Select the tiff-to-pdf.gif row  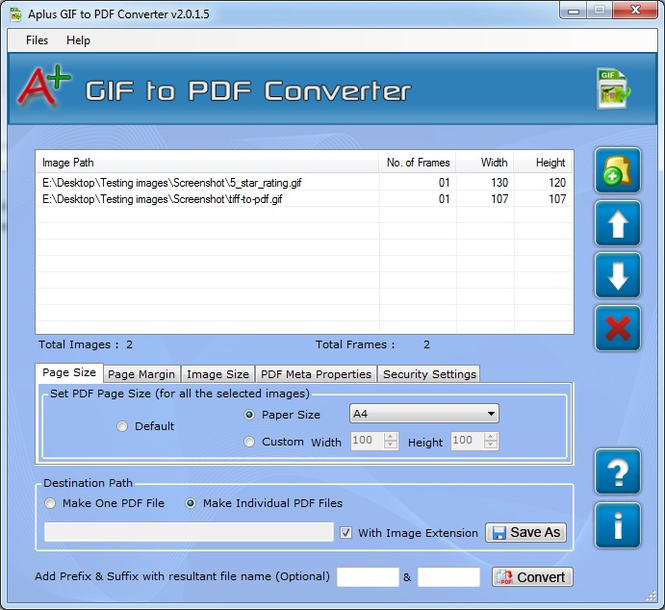click(305, 199)
